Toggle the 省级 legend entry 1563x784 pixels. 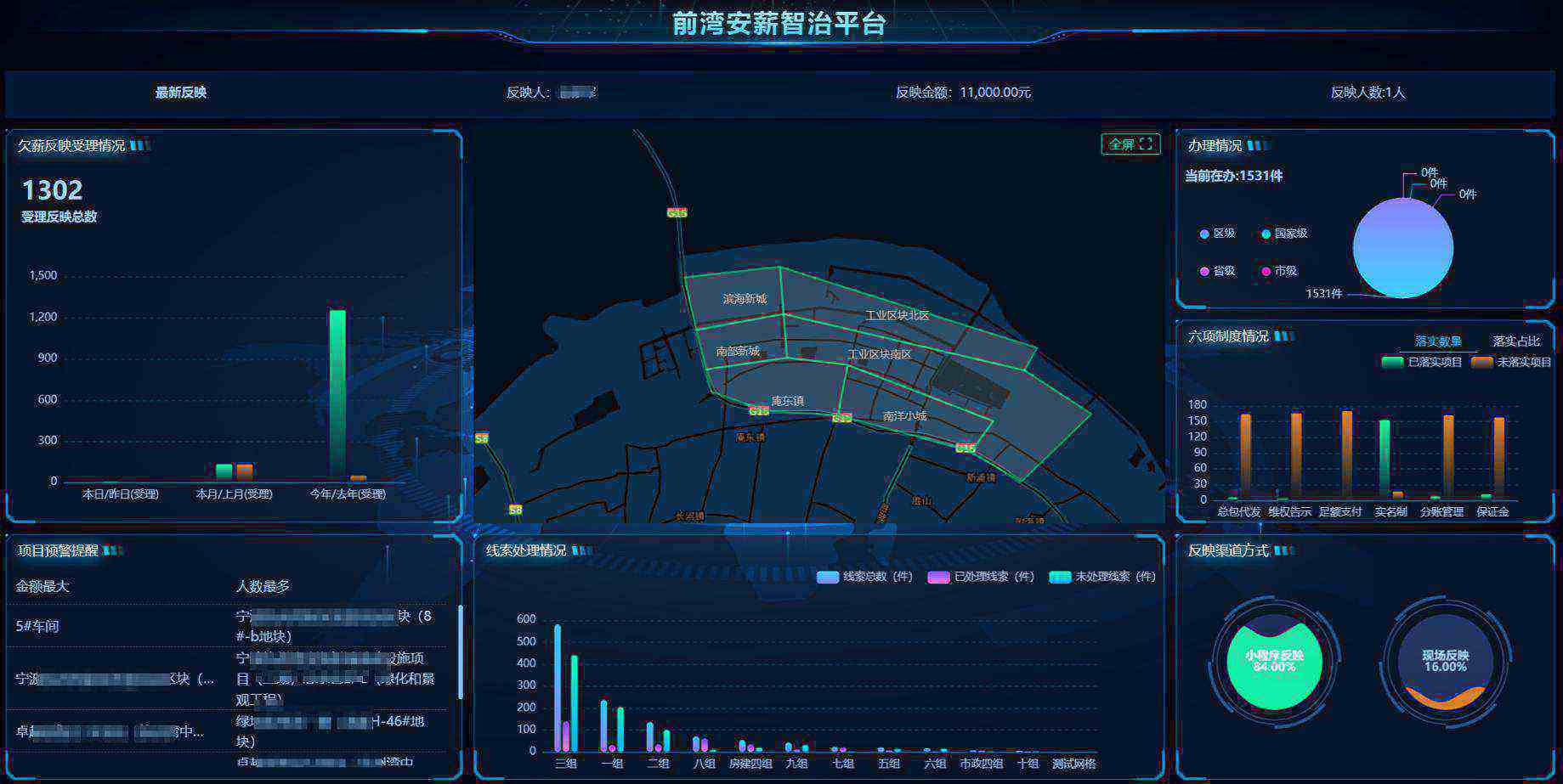(1217, 272)
